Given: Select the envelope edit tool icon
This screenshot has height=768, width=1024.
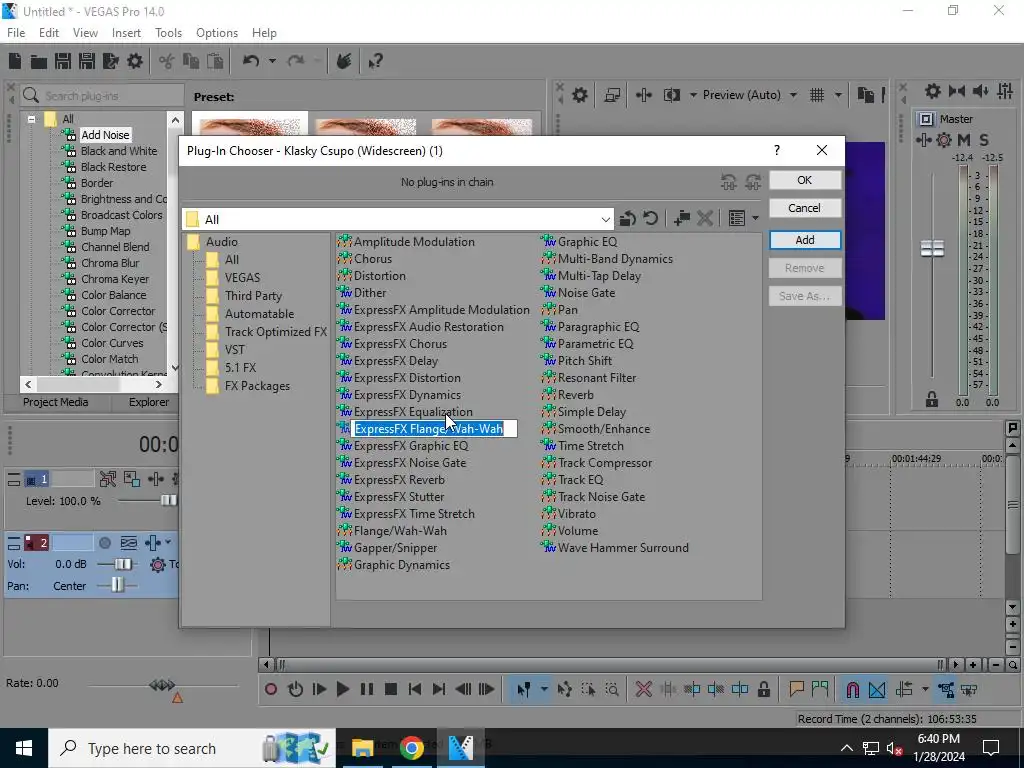Looking at the screenshot, I should tap(564, 689).
